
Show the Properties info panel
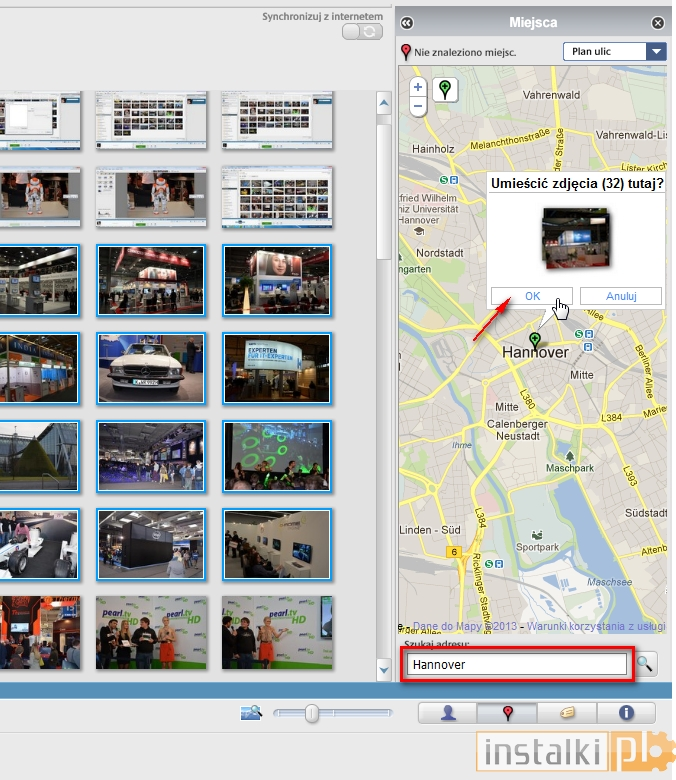626,713
